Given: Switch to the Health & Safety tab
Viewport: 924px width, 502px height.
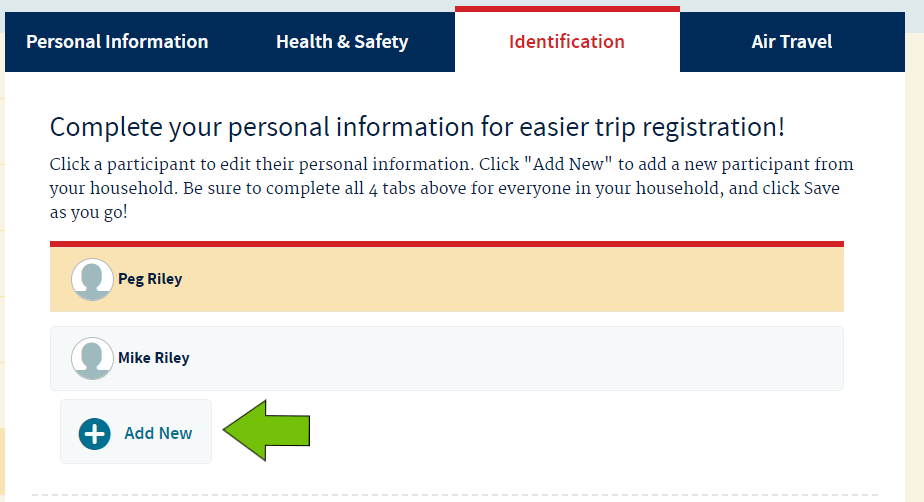Looking at the screenshot, I should pyautogui.click(x=342, y=42).
